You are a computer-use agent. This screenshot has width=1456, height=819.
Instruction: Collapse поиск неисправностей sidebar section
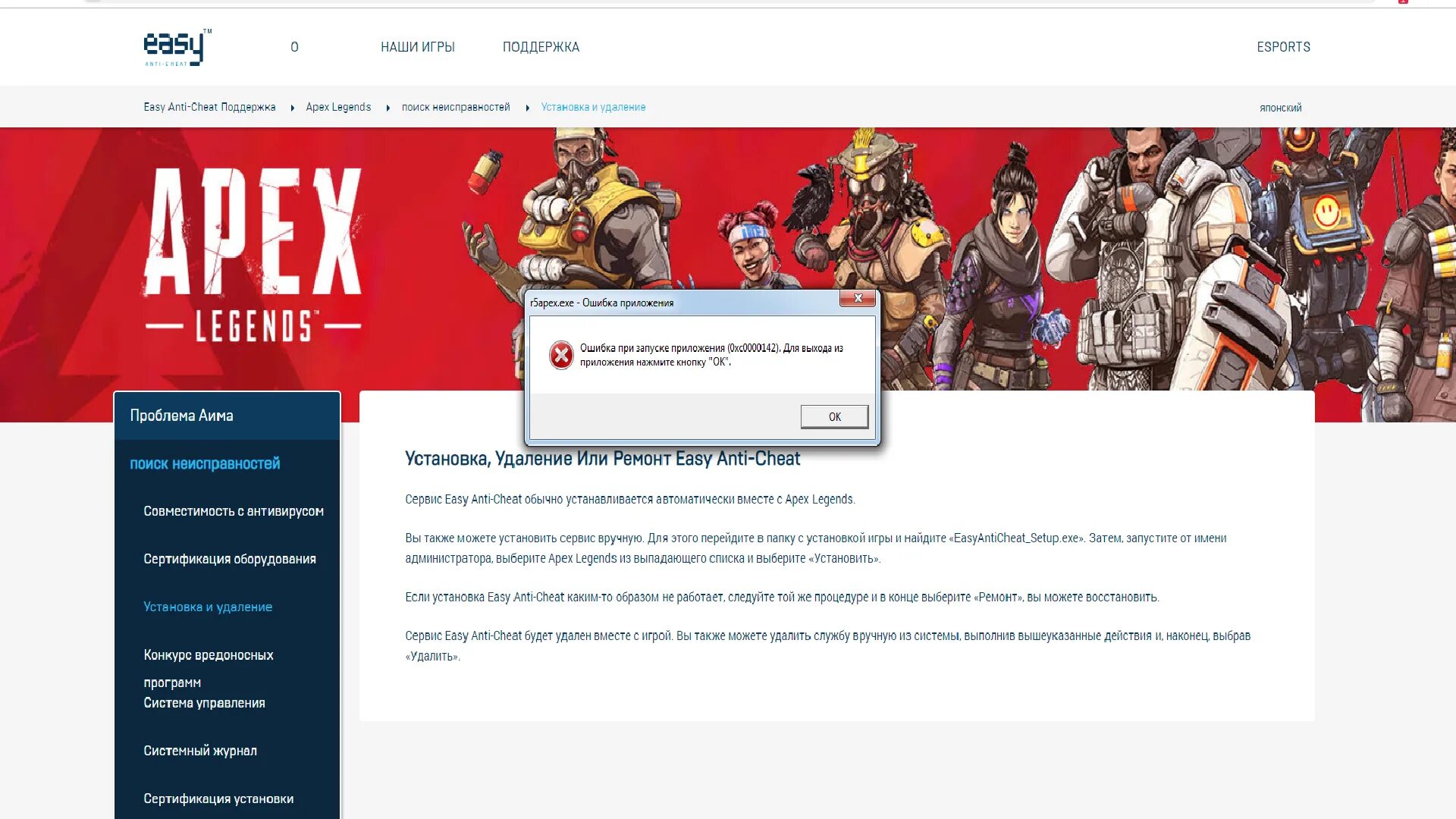205,463
